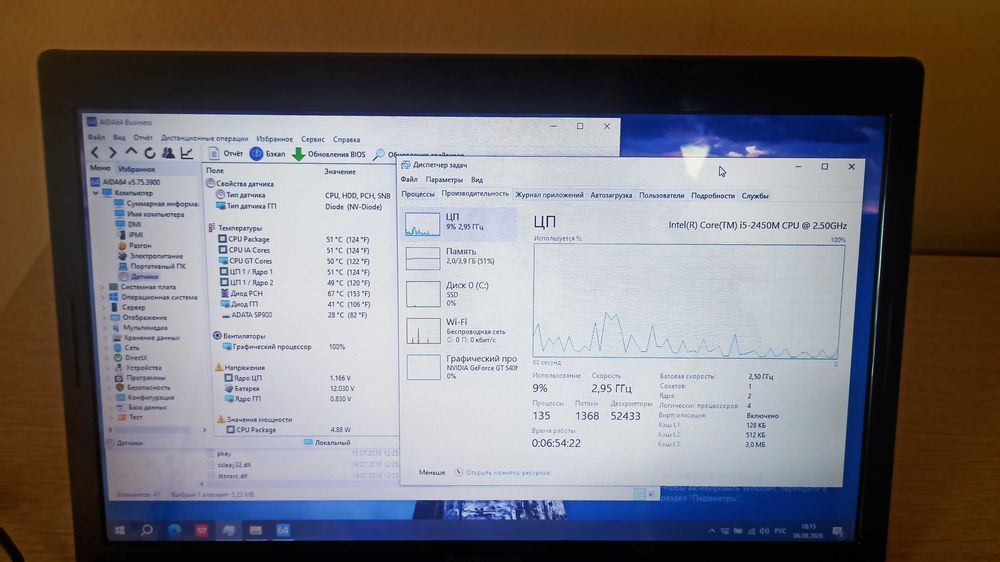1000x562 pixels.
Task: Switch to Журнал приложений tab
Action: tap(549, 195)
